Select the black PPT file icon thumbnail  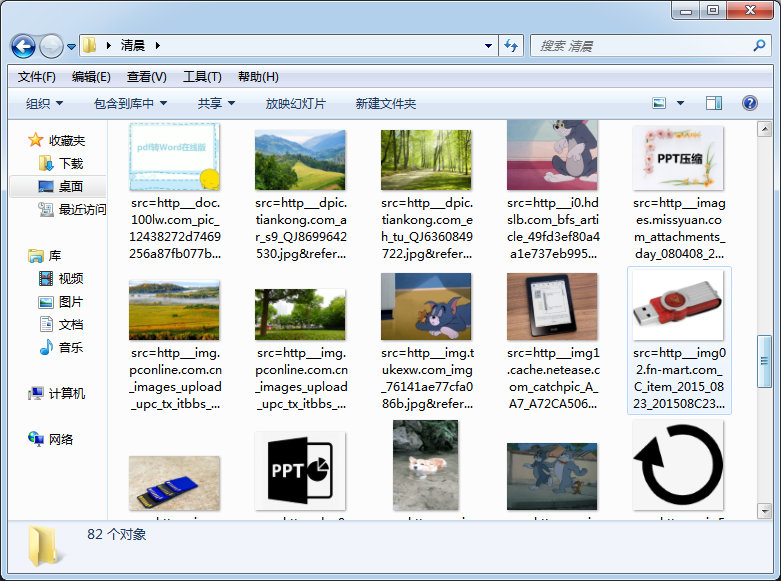(x=300, y=471)
